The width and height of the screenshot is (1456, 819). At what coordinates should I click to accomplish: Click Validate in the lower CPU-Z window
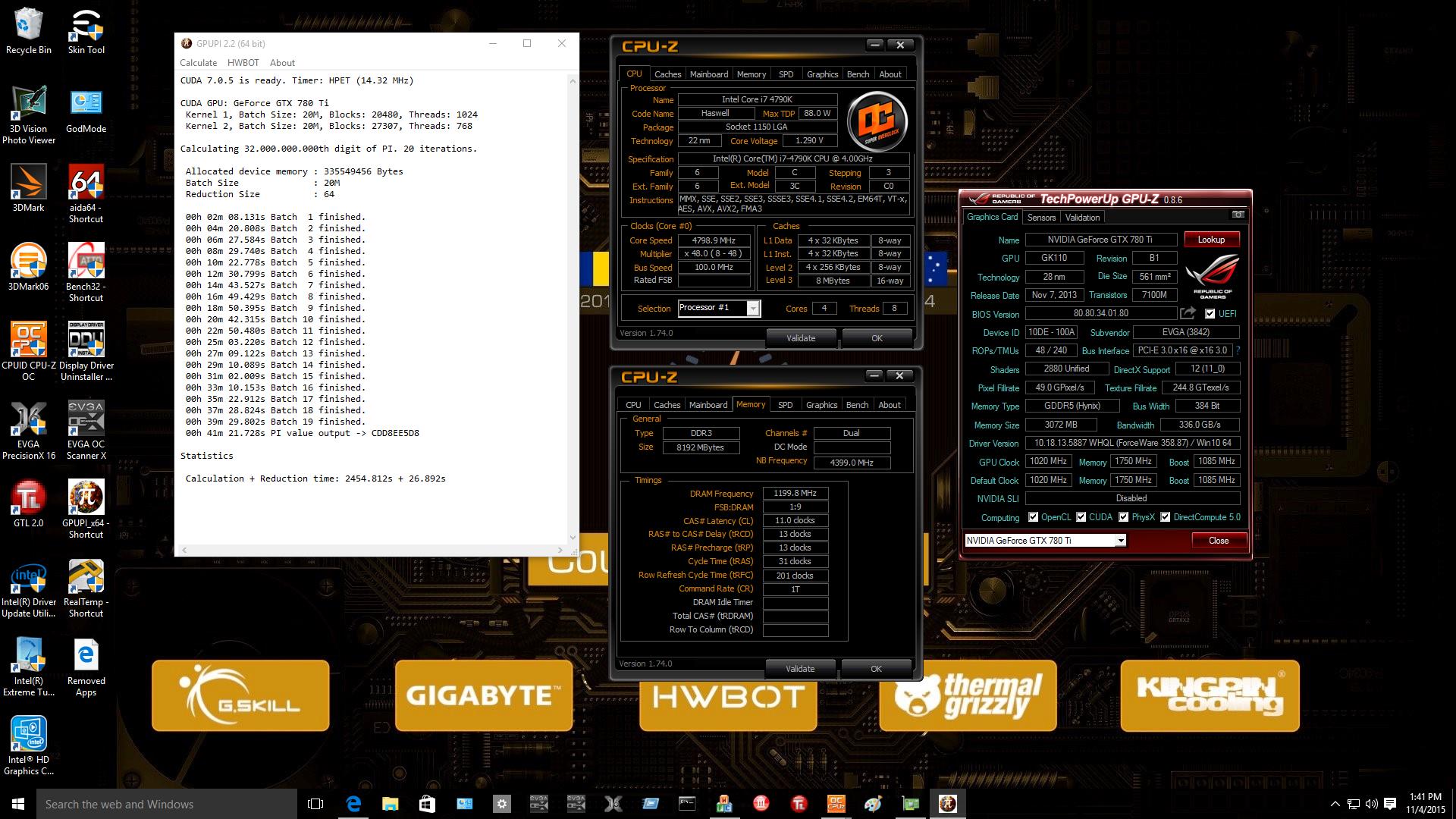(800, 669)
